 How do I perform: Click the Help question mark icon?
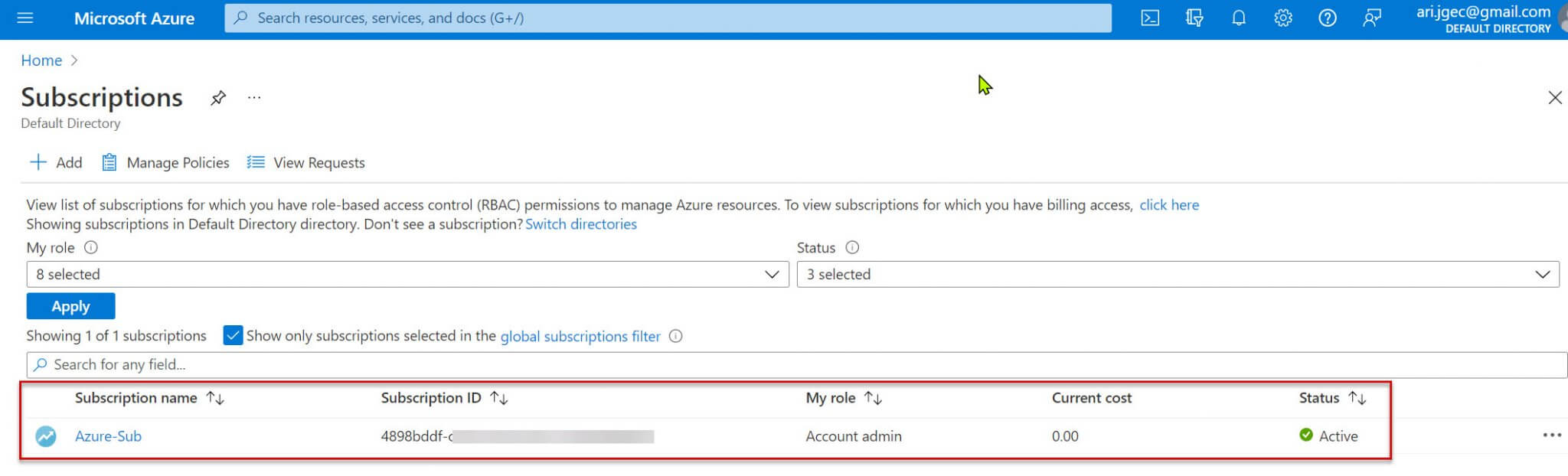click(x=1328, y=18)
